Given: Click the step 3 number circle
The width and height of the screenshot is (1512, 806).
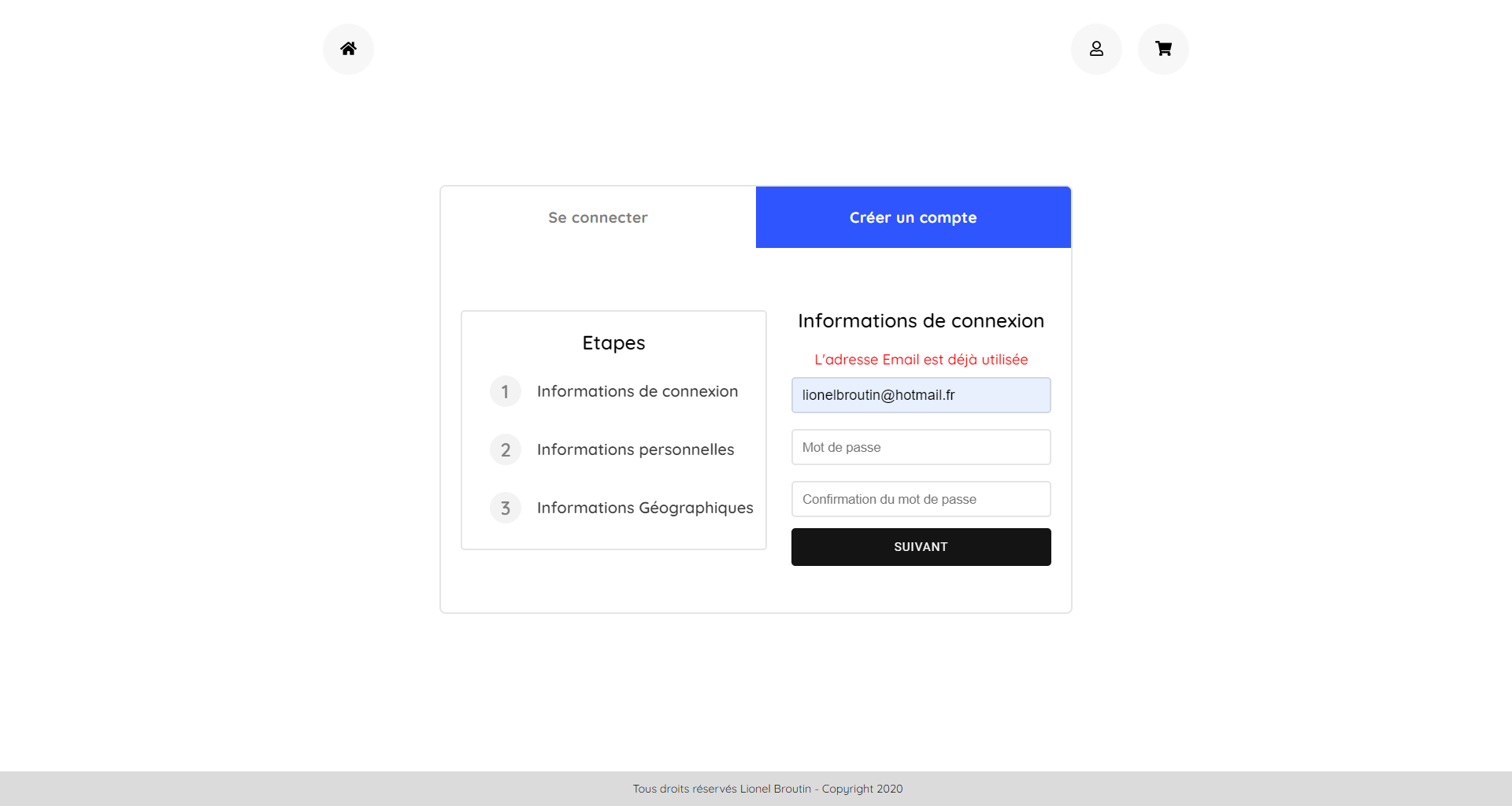Looking at the screenshot, I should 506,508.
